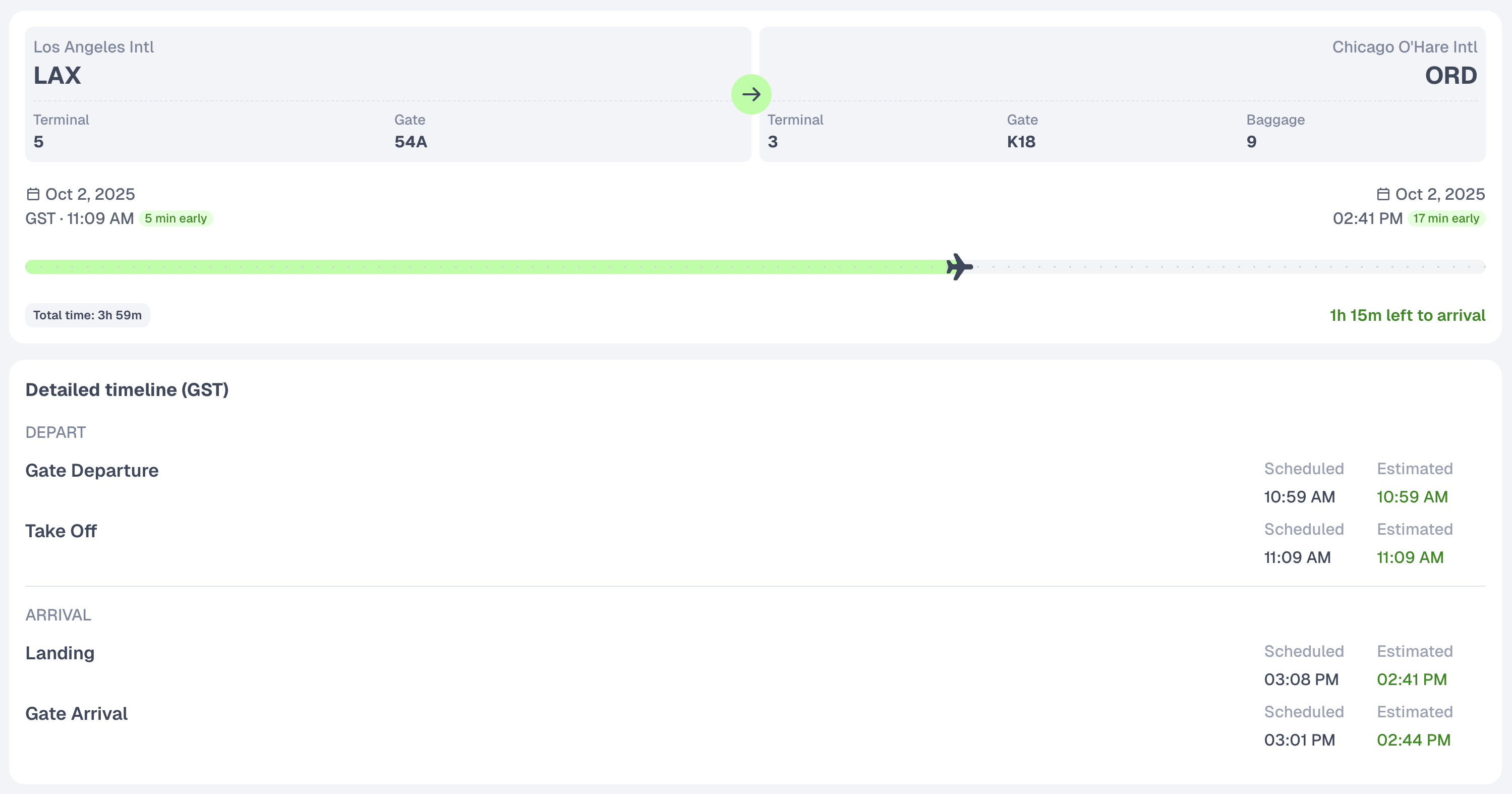Screen dimensions: 1512x794
Task: Click estimated landing time 02:41 PM
Action: [x=1412, y=679]
